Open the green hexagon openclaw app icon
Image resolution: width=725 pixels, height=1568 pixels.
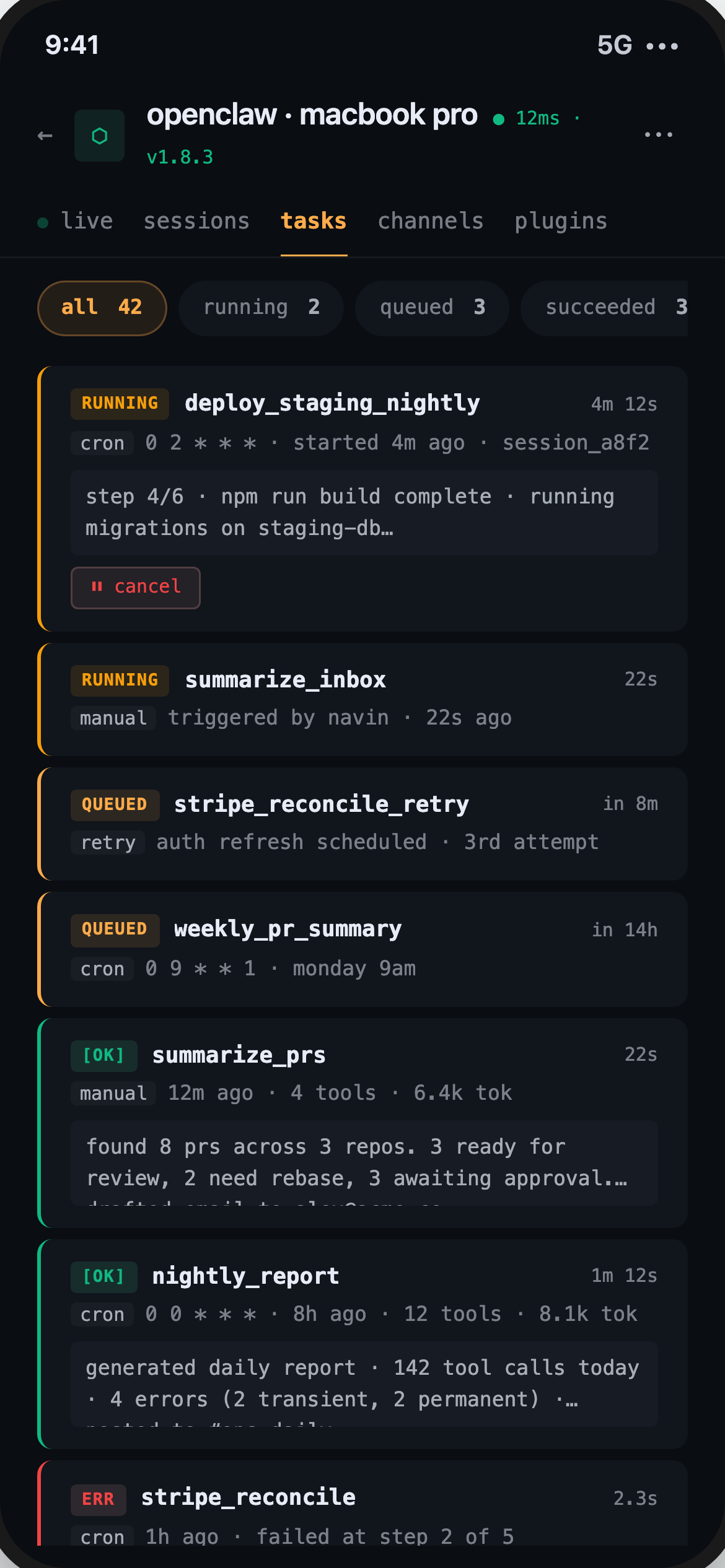(x=100, y=136)
